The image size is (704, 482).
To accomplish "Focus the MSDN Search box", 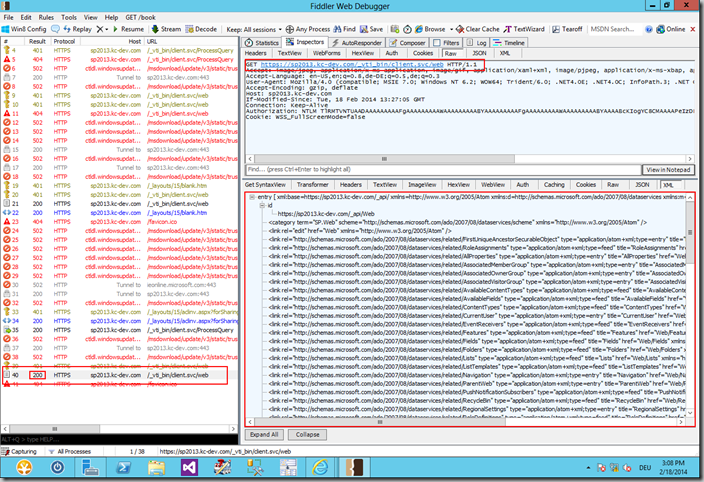I will tap(613, 29).
